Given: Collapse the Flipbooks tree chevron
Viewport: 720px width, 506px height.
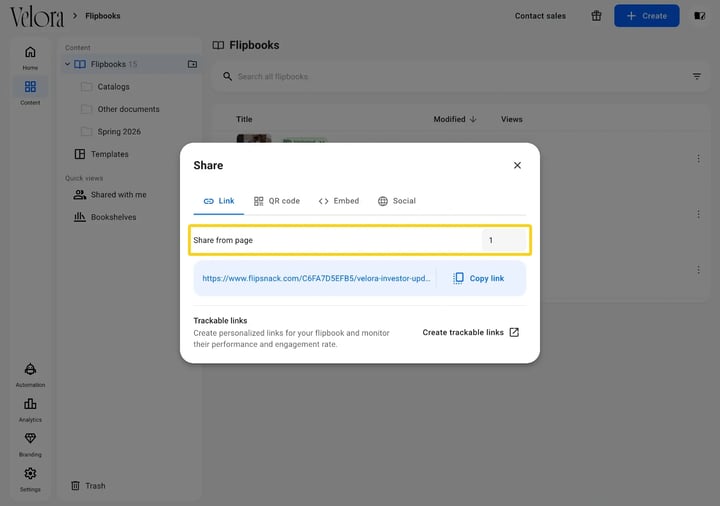Looking at the screenshot, I should click(x=68, y=64).
